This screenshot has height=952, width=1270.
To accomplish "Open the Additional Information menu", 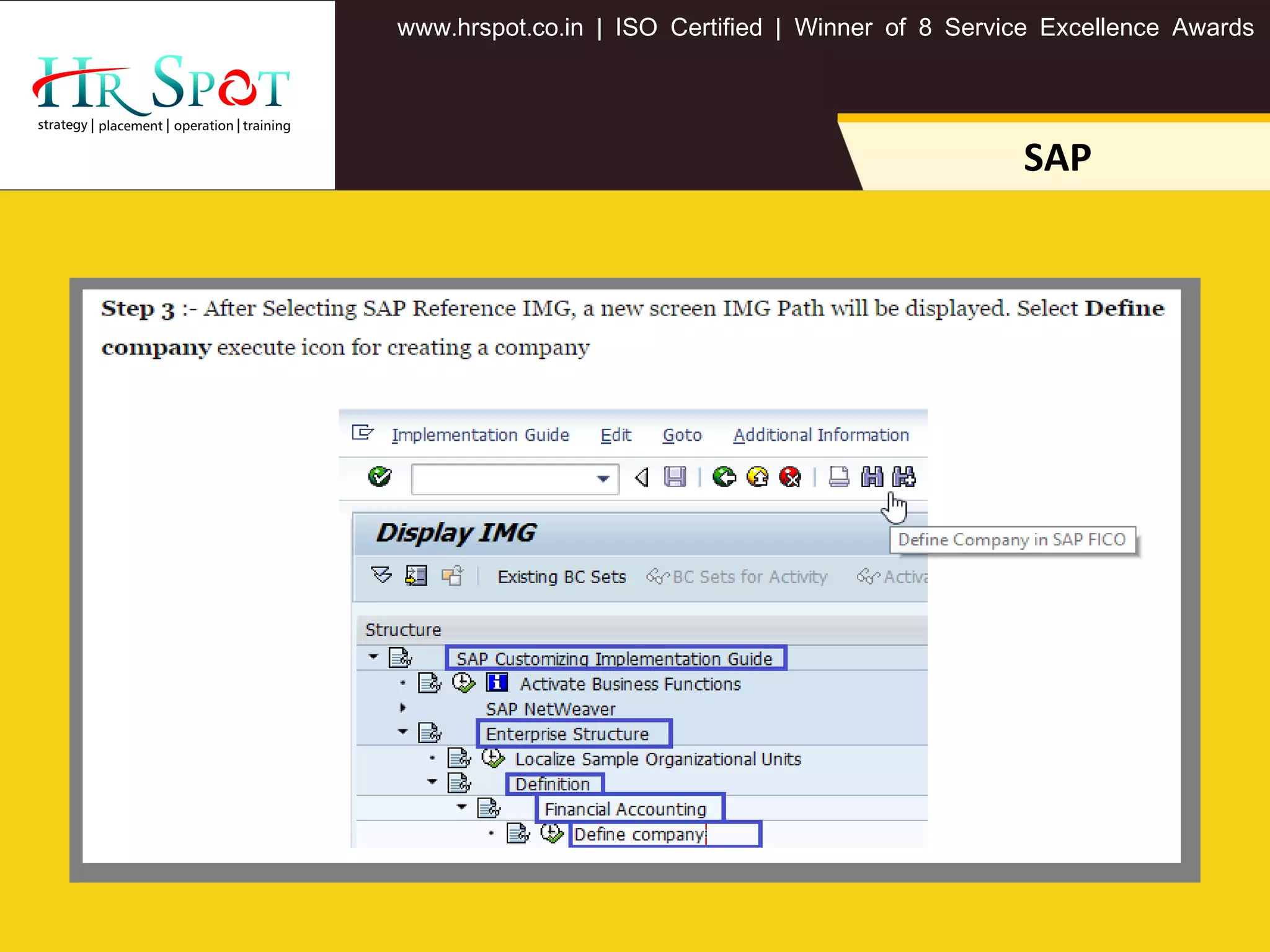I will (821, 435).
